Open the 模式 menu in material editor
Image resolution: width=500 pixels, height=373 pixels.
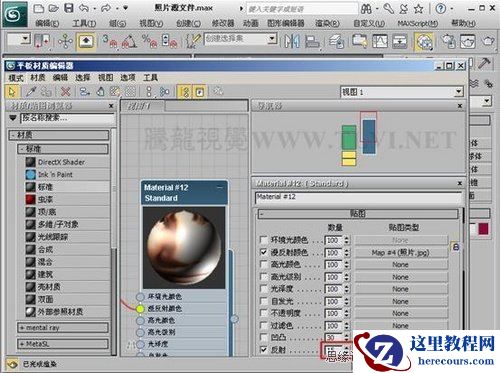pos(16,78)
